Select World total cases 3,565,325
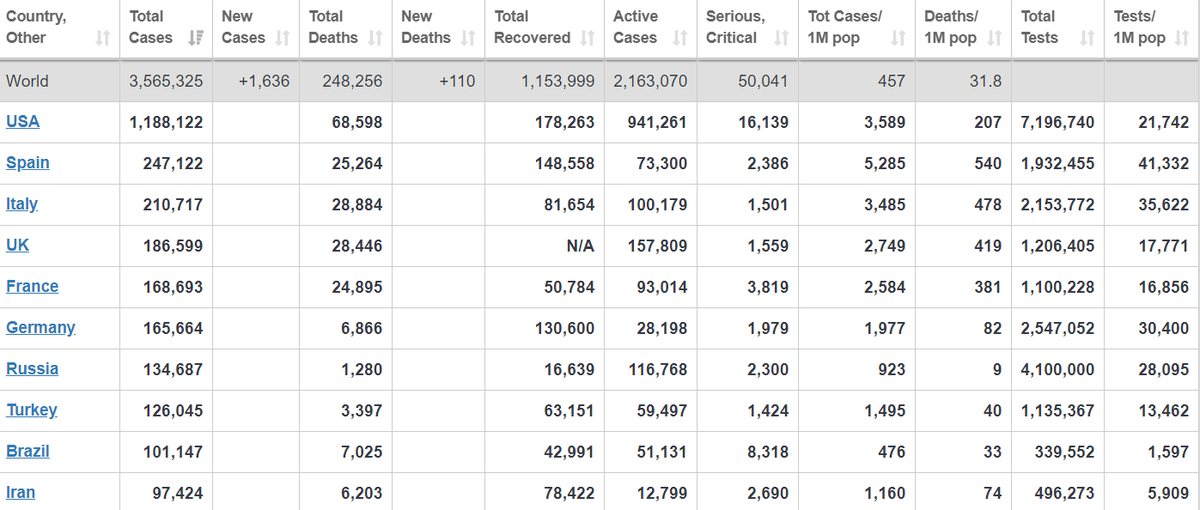 coord(166,81)
